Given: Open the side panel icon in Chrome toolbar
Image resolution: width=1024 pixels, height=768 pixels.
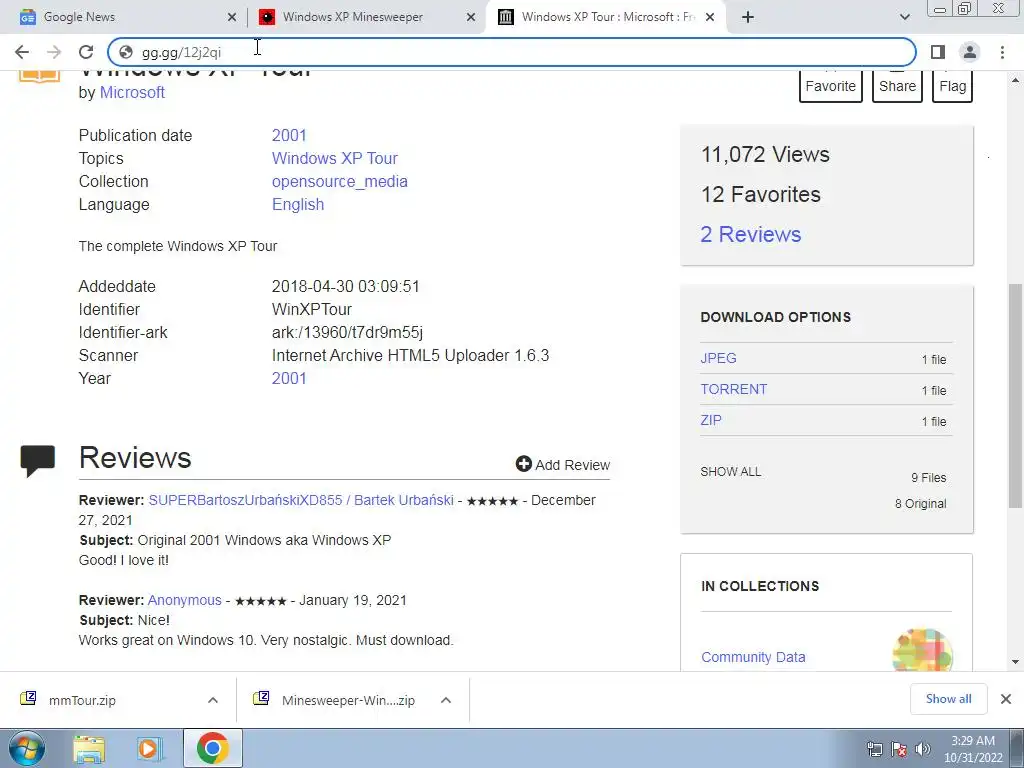Looking at the screenshot, I should pos(938,52).
